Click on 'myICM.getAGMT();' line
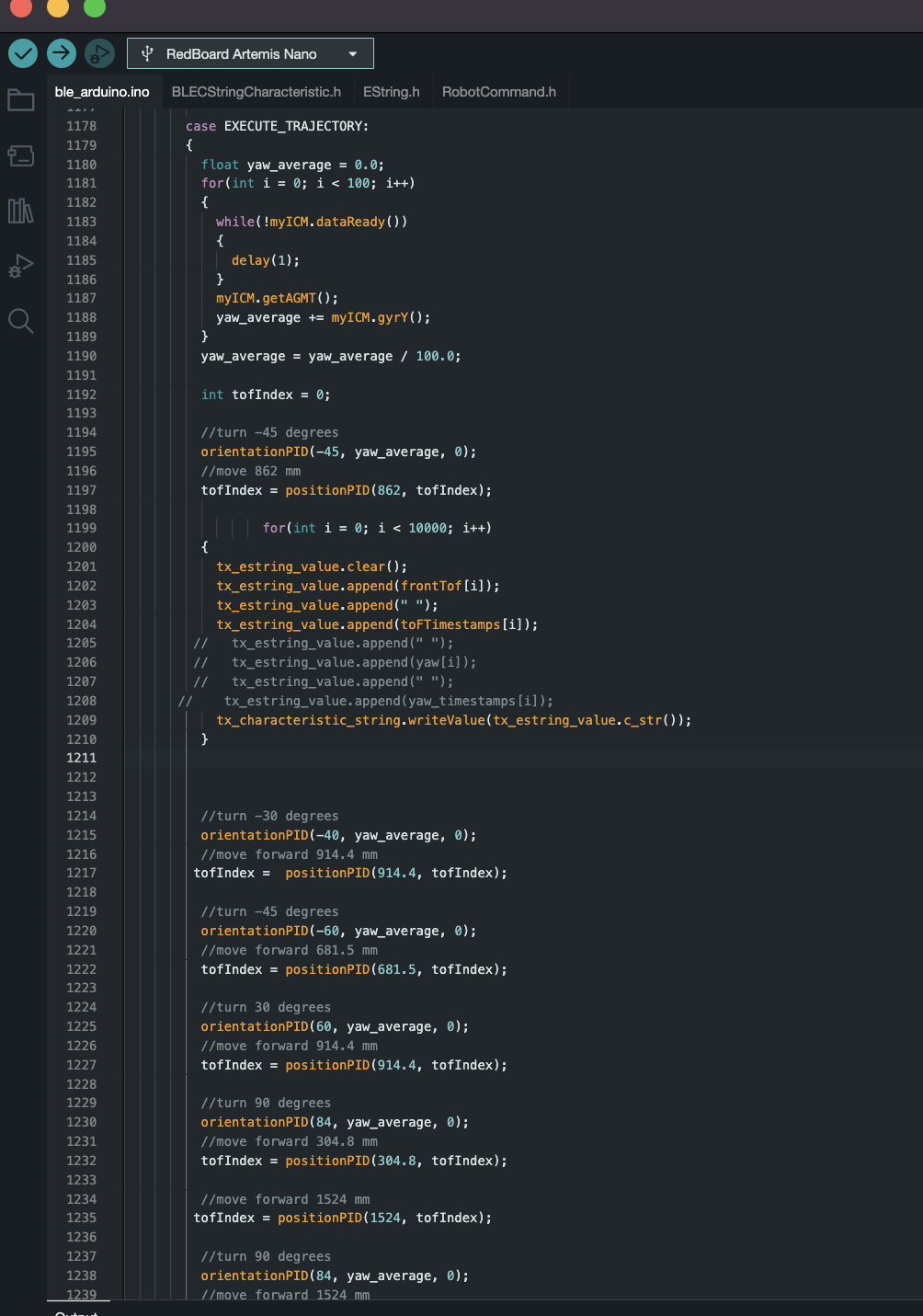The height and width of the screenshot is (1316, 923). (x=277, y=298)
